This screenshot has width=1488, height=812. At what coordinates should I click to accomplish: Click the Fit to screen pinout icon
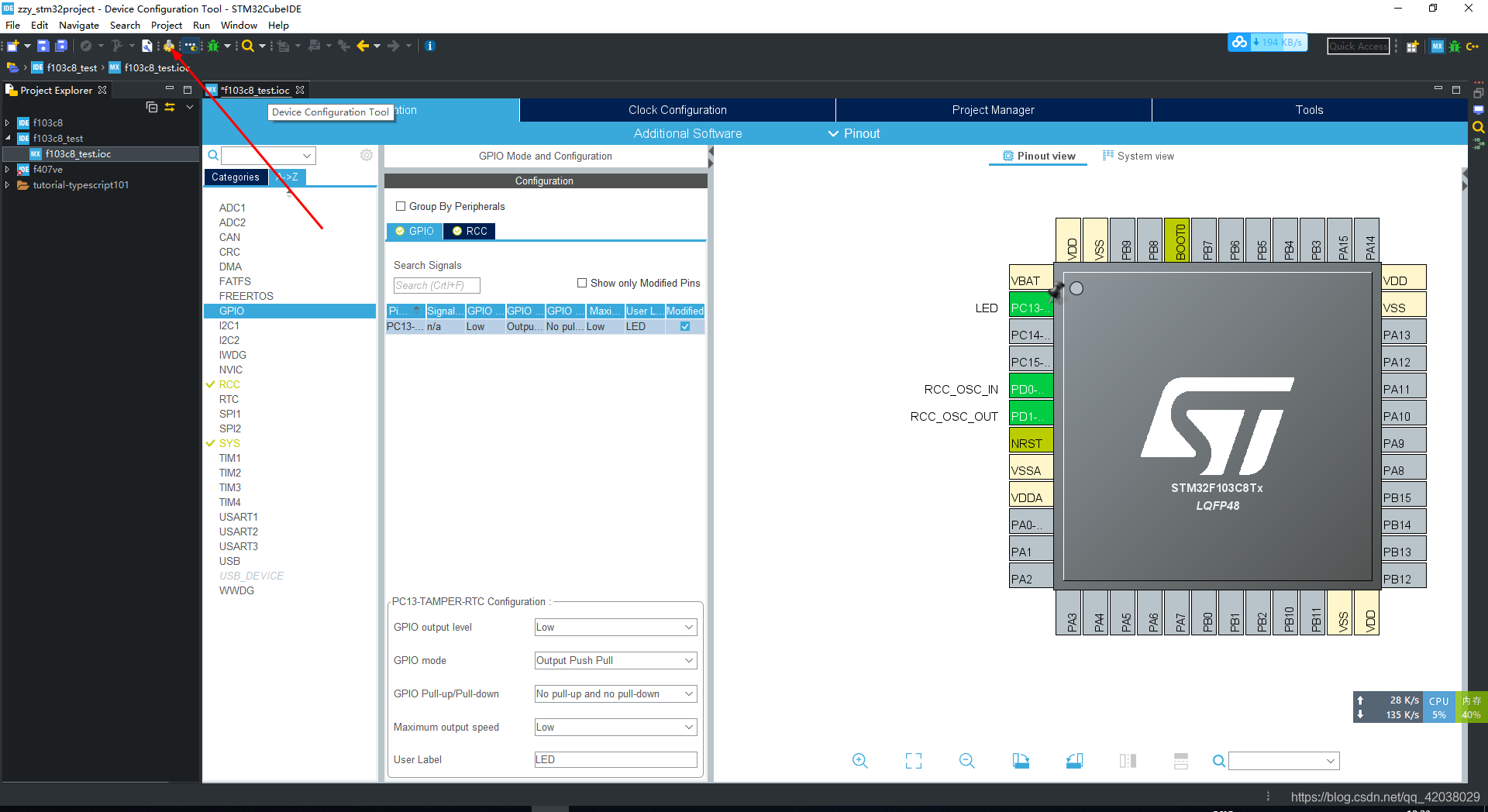pos(914,761)
